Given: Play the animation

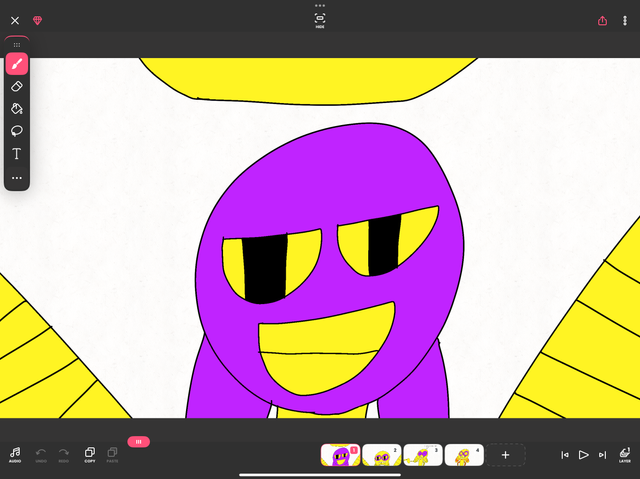Looking at the screenshot, I should pyautogui.click(x=584, y=455).
